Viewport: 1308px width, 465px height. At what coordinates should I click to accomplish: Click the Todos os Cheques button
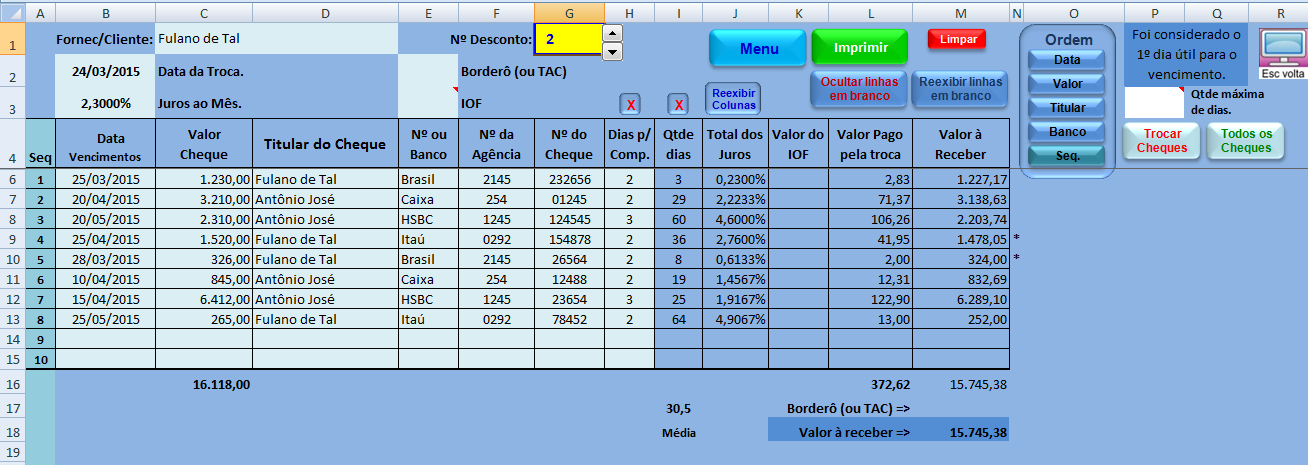coord(1245,141)
